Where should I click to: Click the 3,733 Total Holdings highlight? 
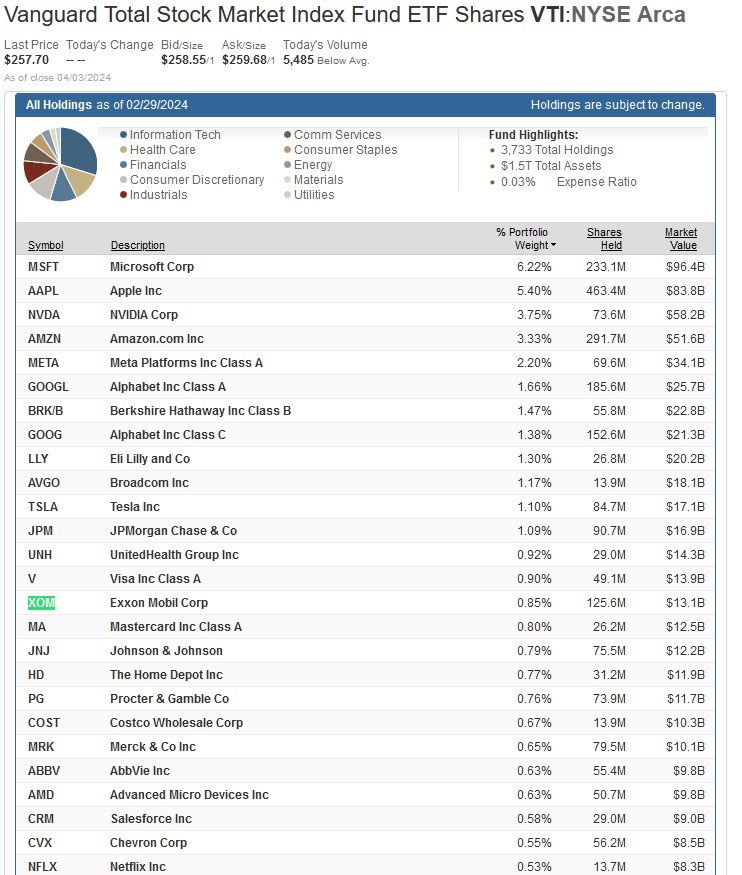(x=557, y=150)
